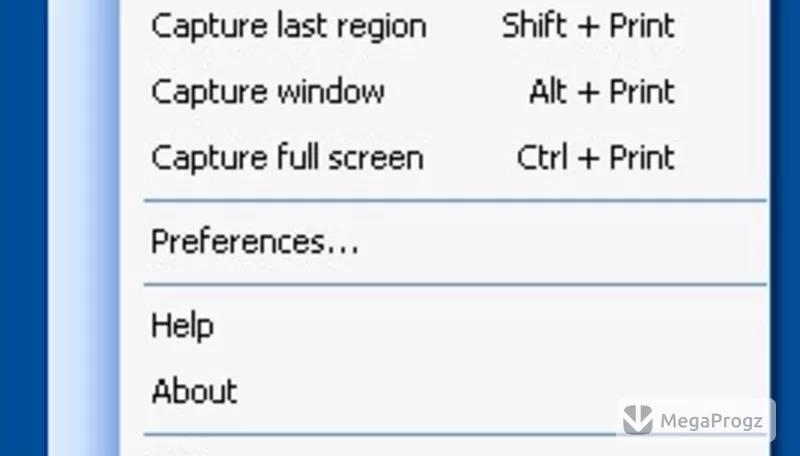
Task: Click the separator line above Preferences
Action: [x=455, y=201]
